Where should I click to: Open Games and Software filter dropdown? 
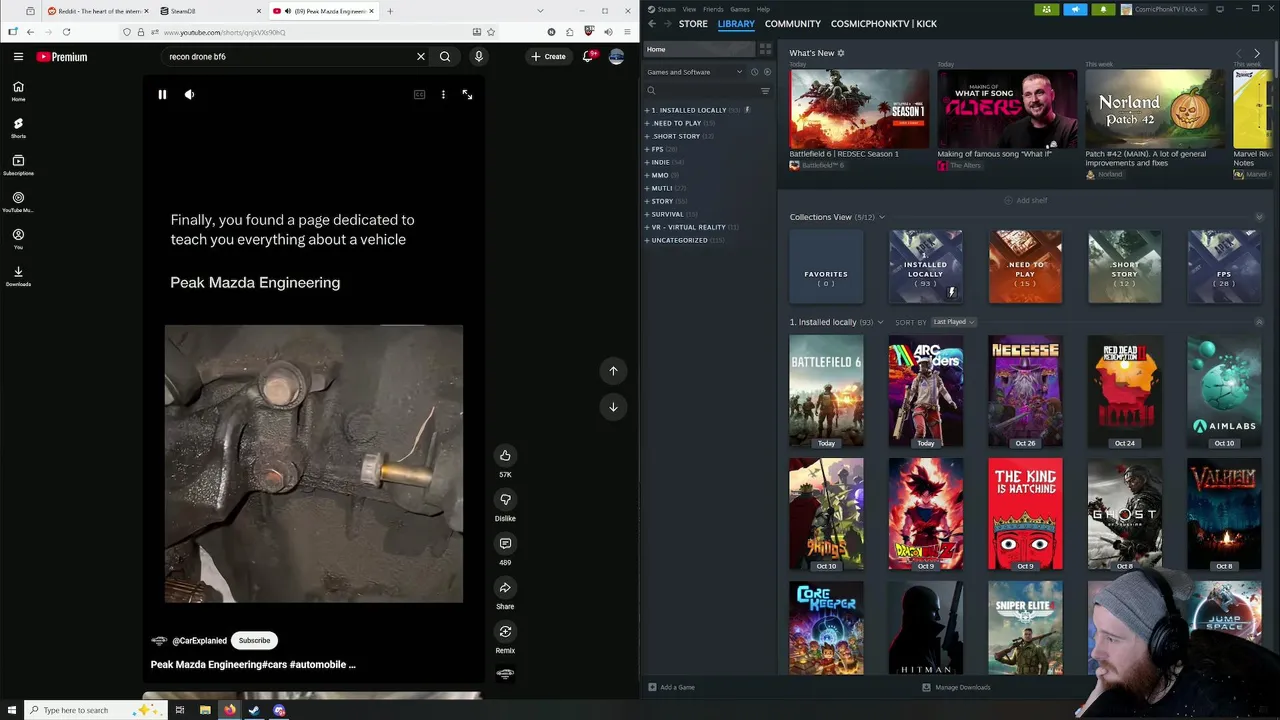coord(695,72)
